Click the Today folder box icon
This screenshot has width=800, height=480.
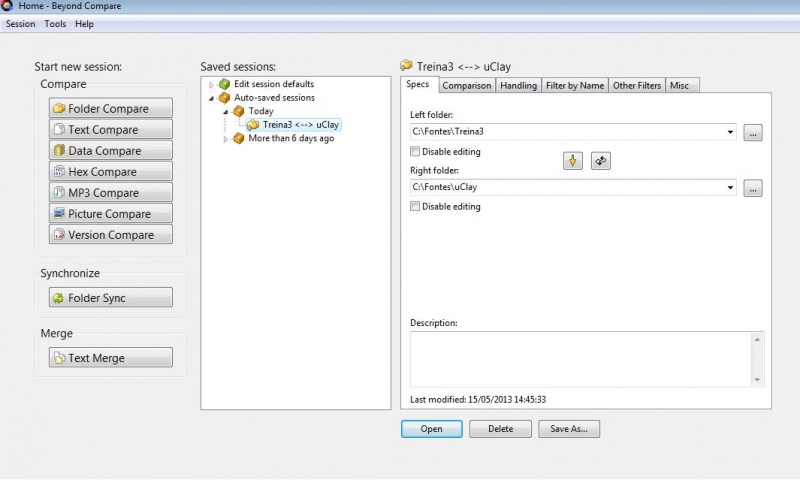click(x=239, y=111)
